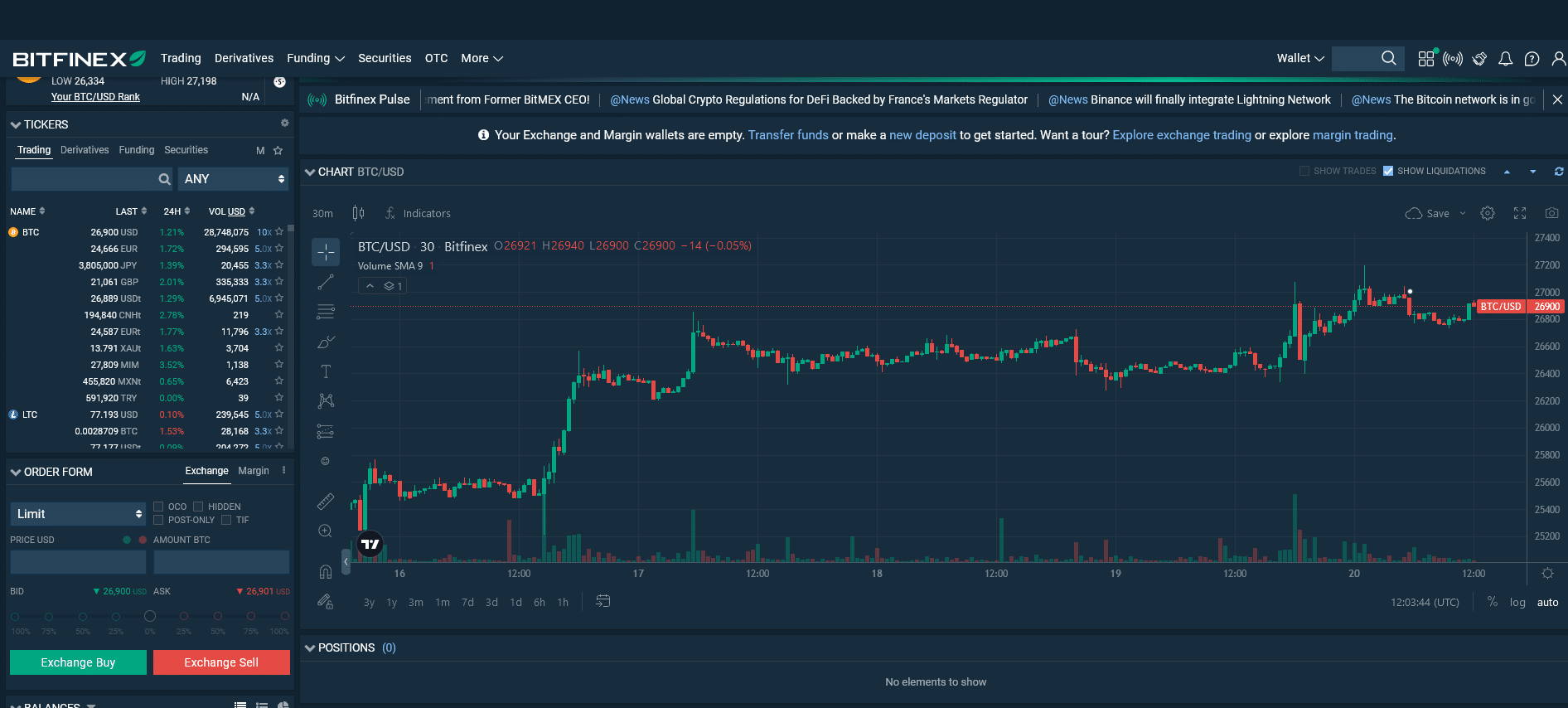The height and width of the screenshot is (708, 1568).
Task: Favorite the BTC USD ticker row star
Action: point(279,232)
